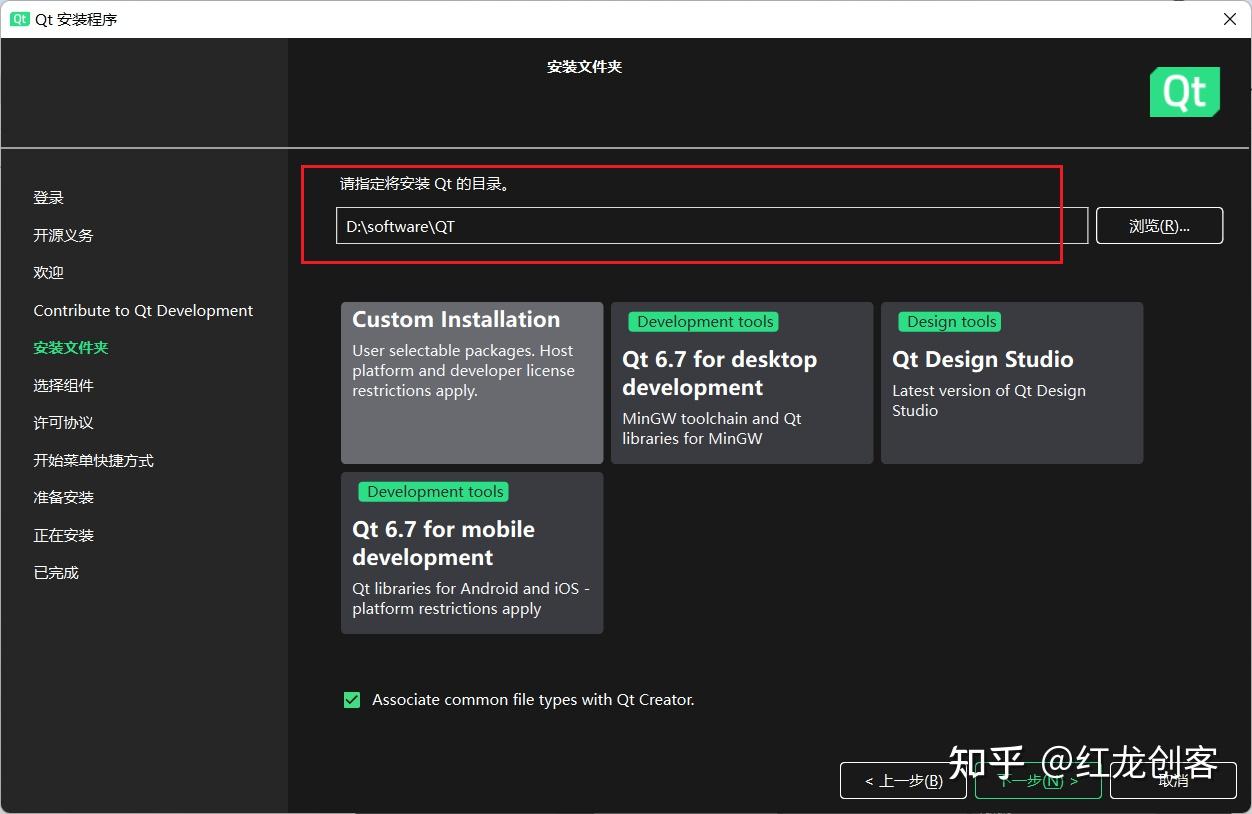This screenshot has width=1252, height=814.
Task: Click the 下一步(N) next button
Action: tap(1037, 781)
